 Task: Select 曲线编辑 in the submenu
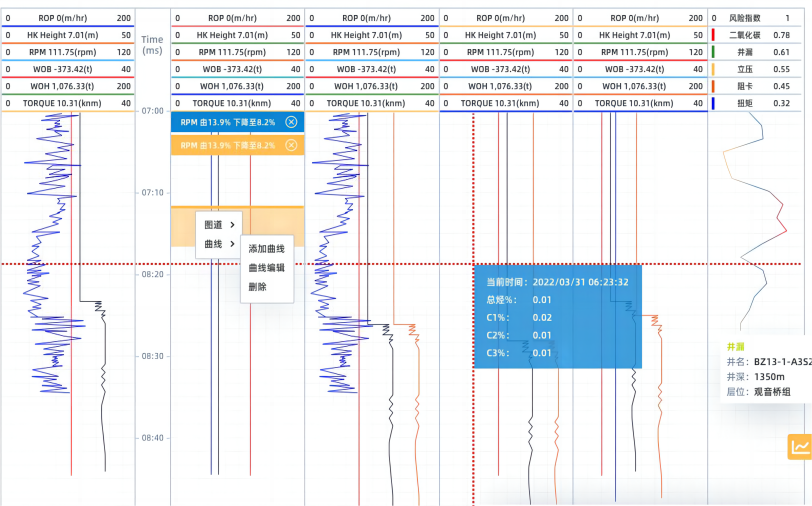pos(266,267)
